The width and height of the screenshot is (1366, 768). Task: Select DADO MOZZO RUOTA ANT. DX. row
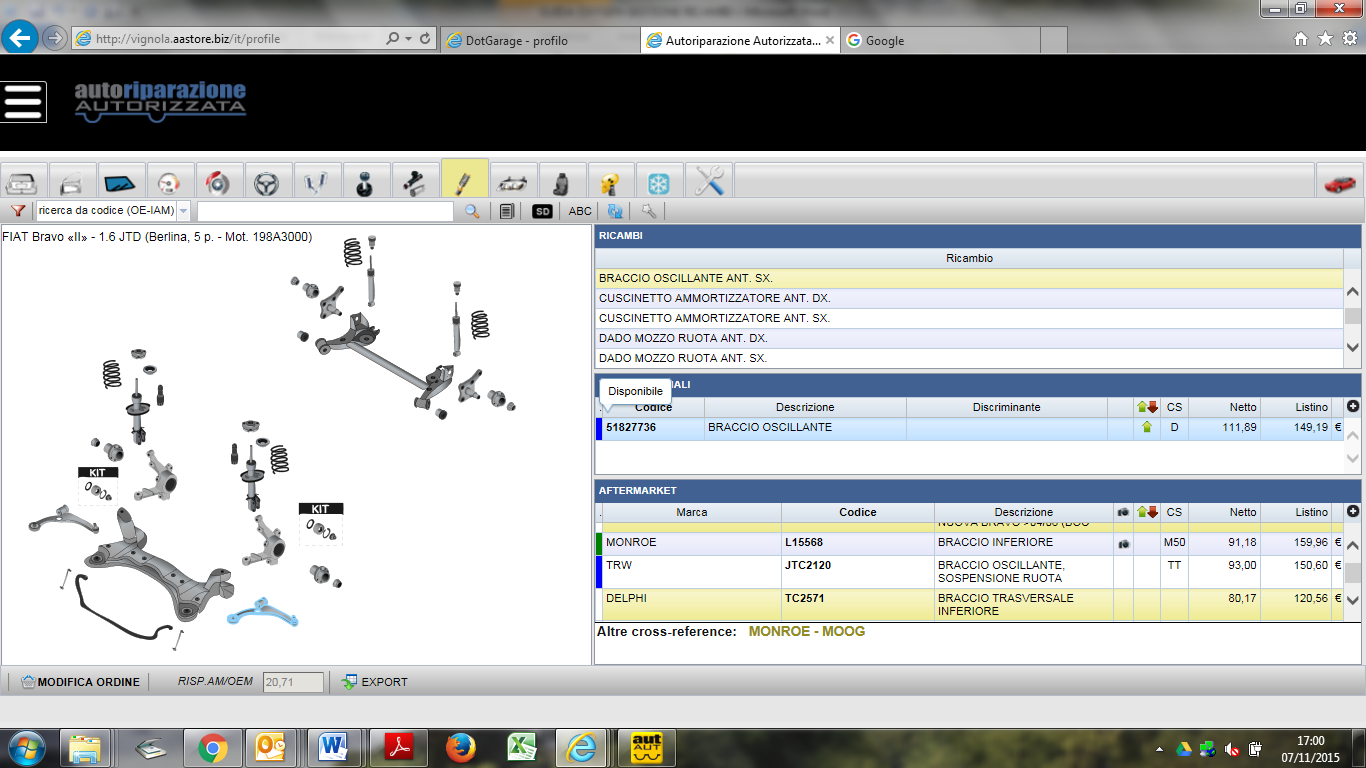(x=969, y=338)
